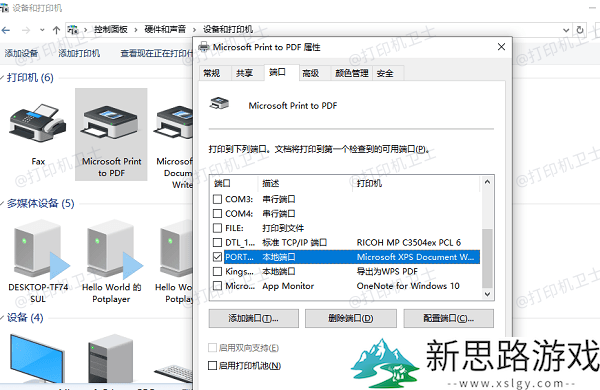Select the Fax printer icon

pyautogui.click(x=38, y=122)
